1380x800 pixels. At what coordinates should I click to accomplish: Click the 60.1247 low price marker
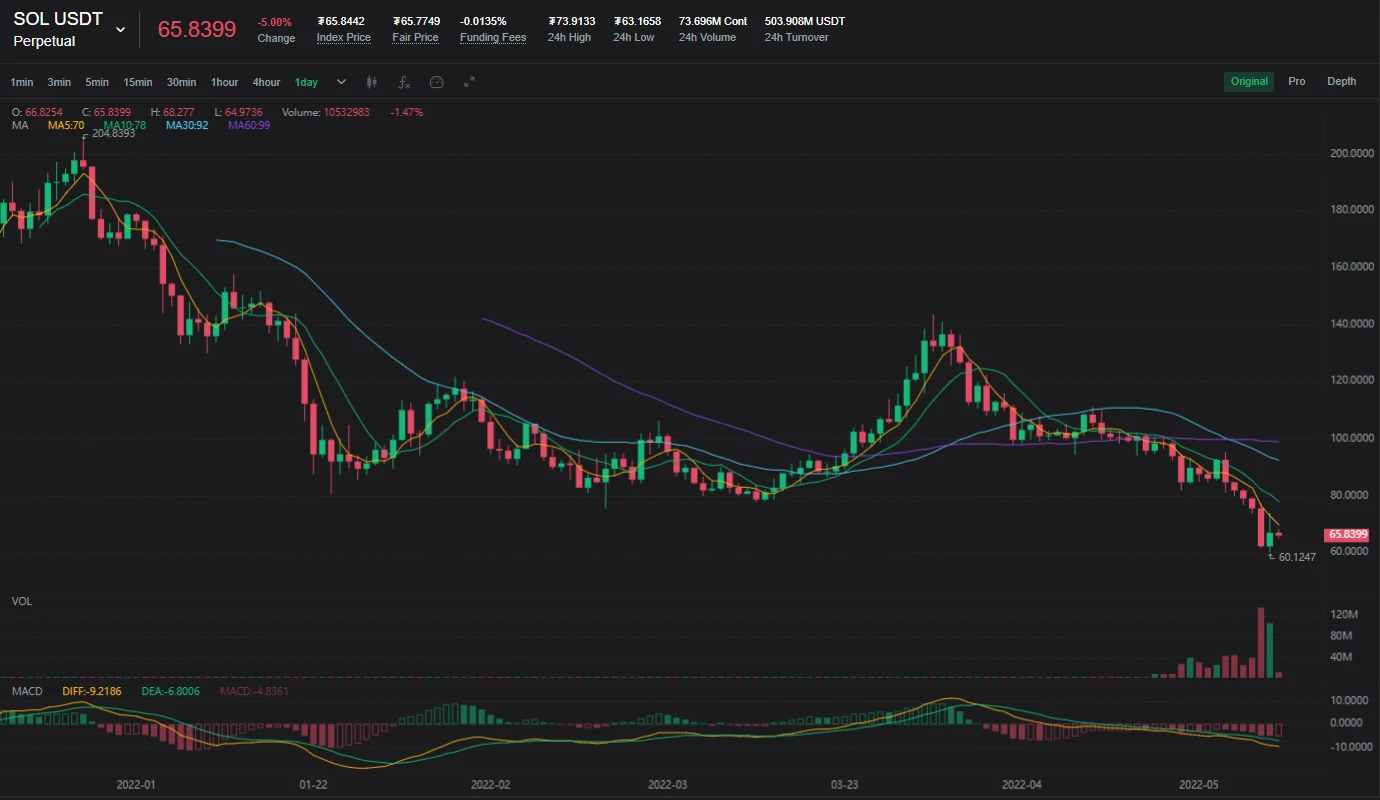click(x=1297, y=557)
